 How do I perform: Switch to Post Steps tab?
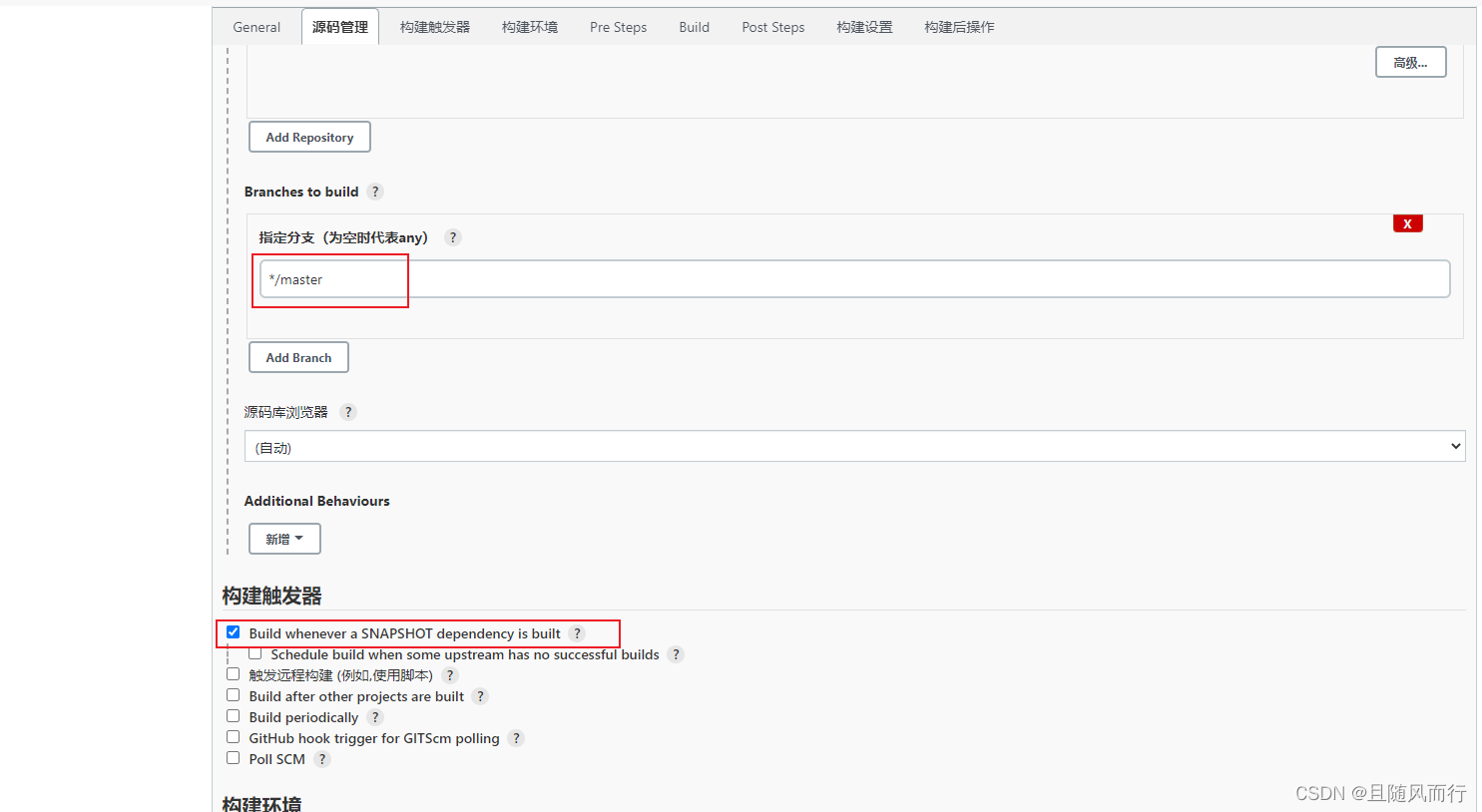773,27
